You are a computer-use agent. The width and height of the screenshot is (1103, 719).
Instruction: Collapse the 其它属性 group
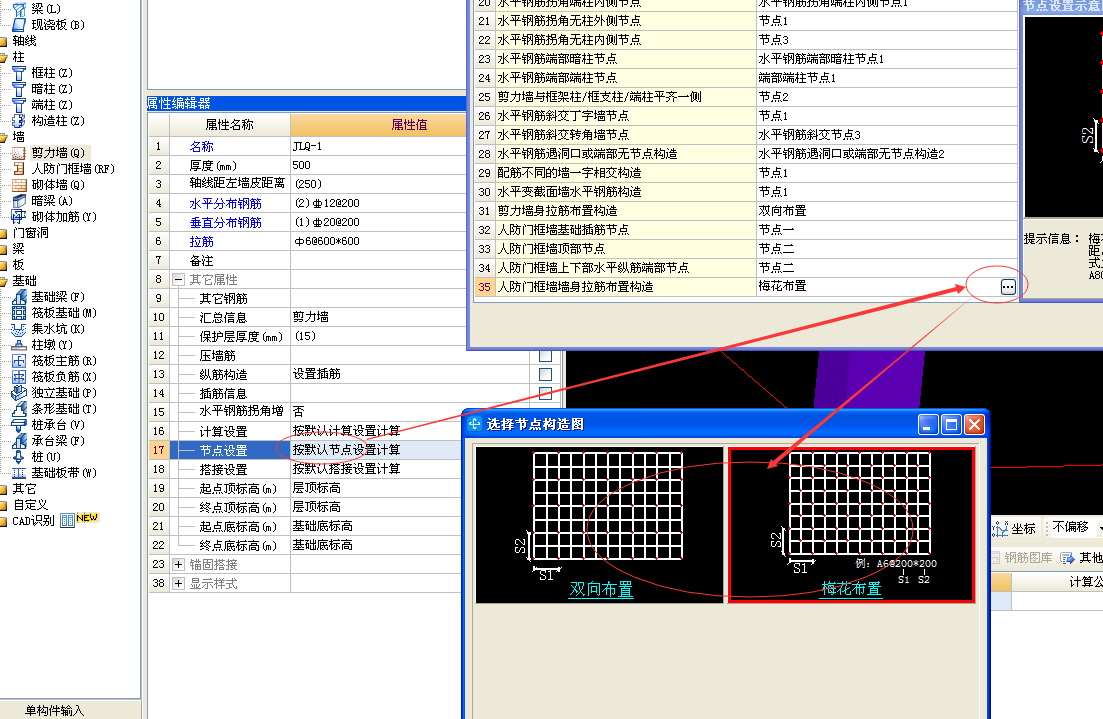179,280
